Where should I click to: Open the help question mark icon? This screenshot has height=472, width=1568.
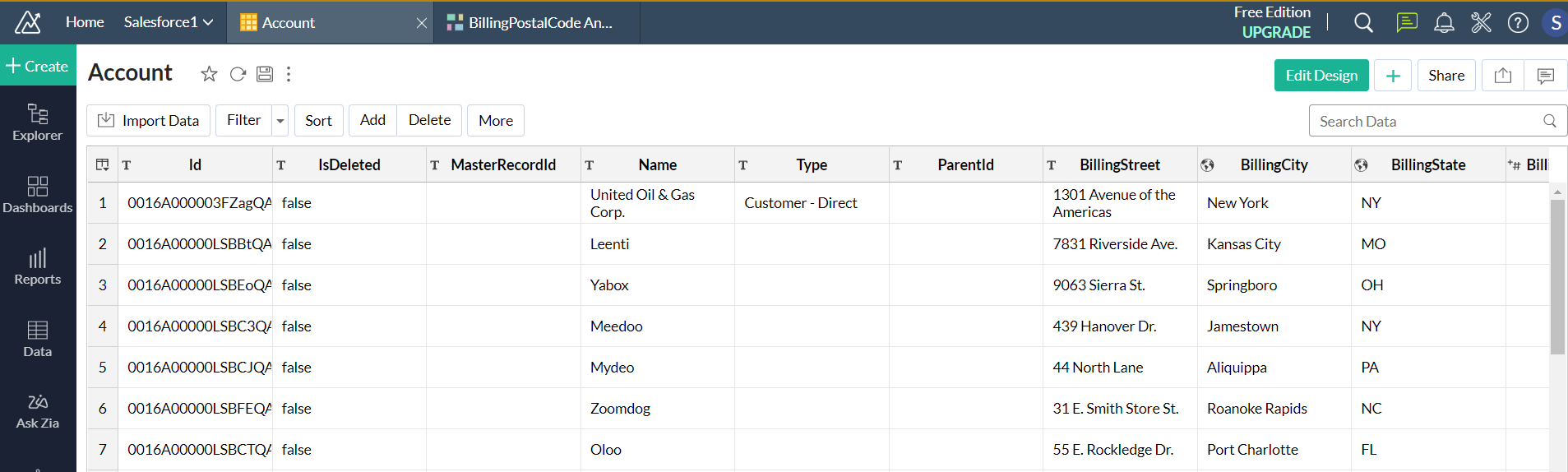tap(1518, 23)
